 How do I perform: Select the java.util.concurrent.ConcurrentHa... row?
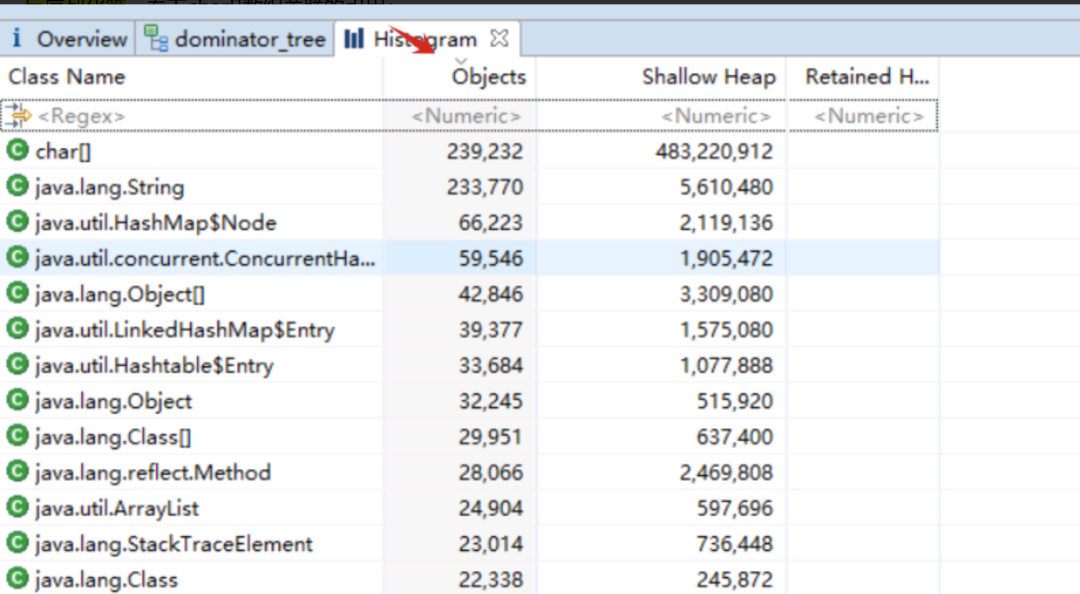click(470, 258)
